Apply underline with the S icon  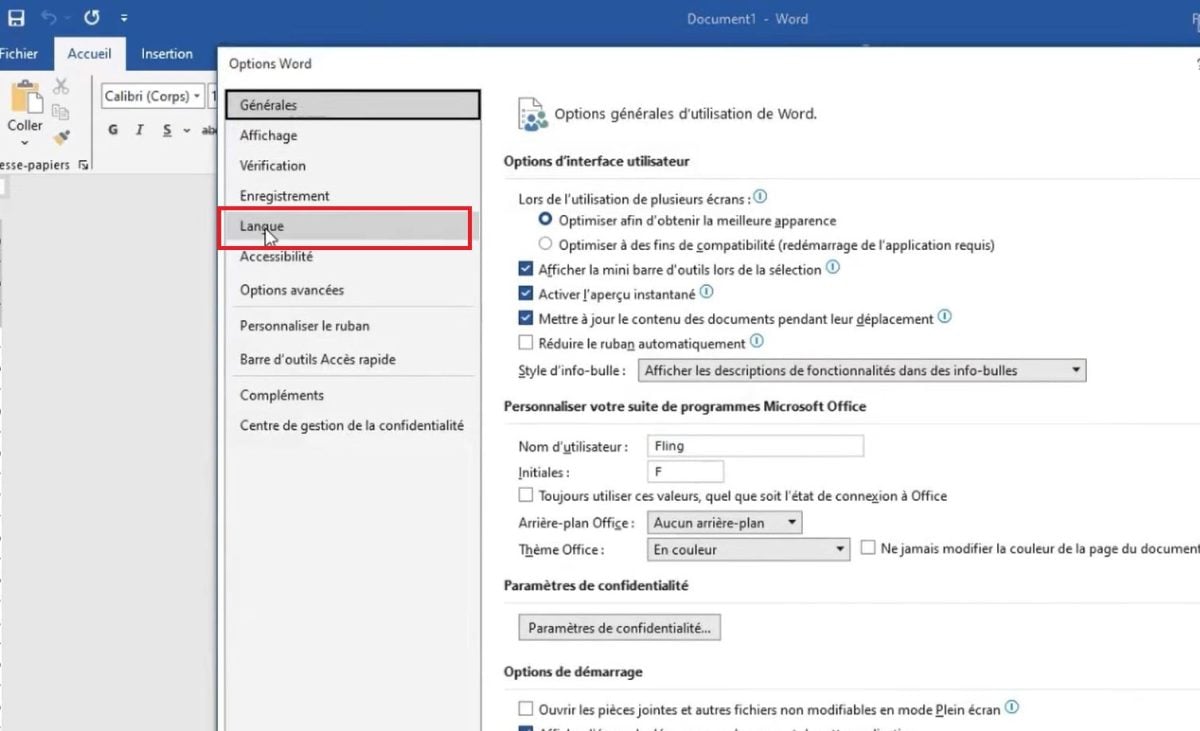(x=167, y=130)
